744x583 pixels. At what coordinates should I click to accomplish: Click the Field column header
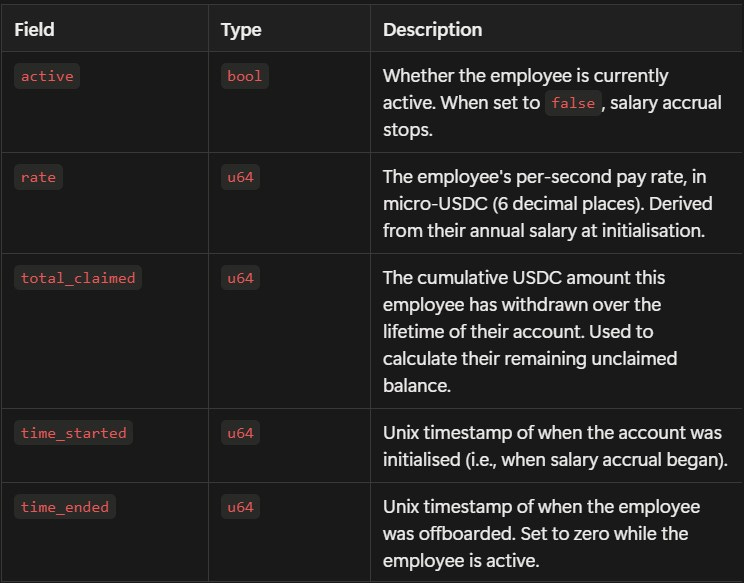click(x=34, y=30)
